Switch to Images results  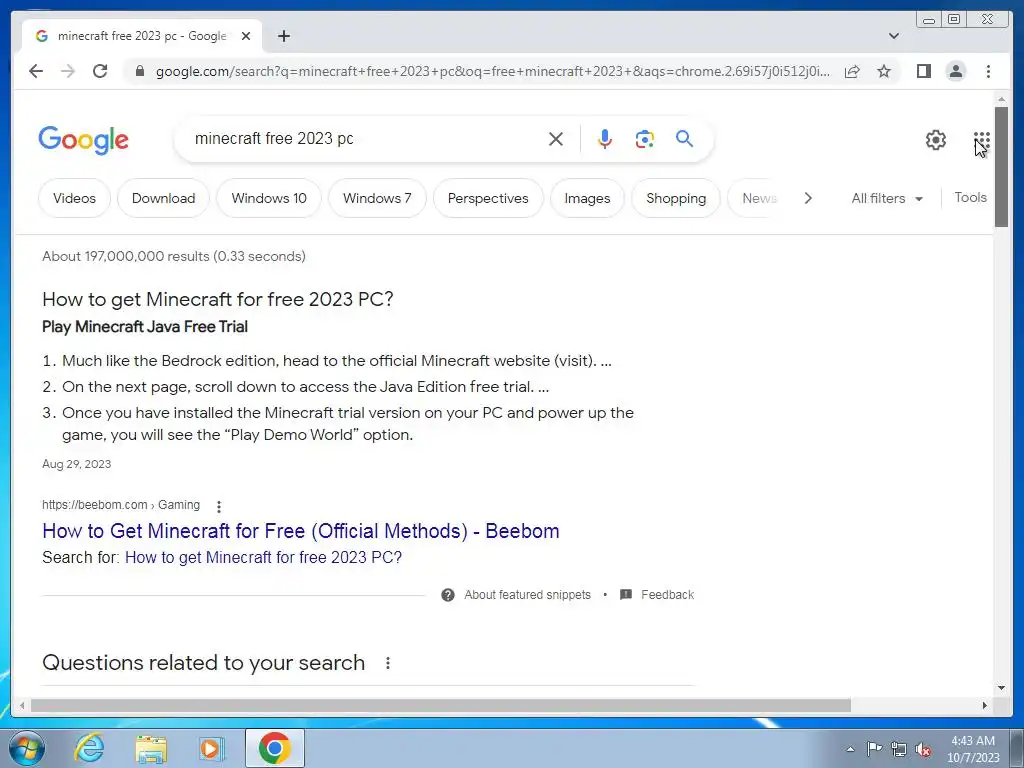click(587, 198)
